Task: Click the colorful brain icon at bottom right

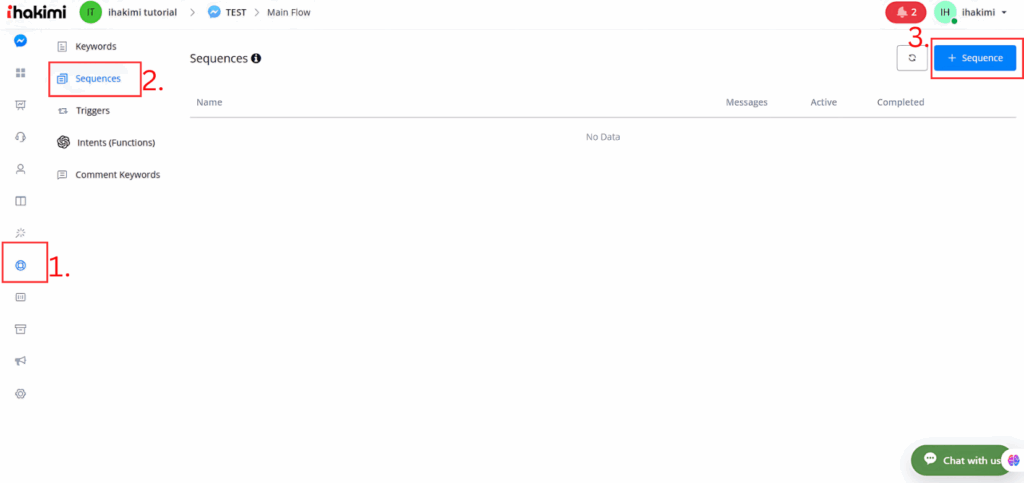Action: point(1013,459)
